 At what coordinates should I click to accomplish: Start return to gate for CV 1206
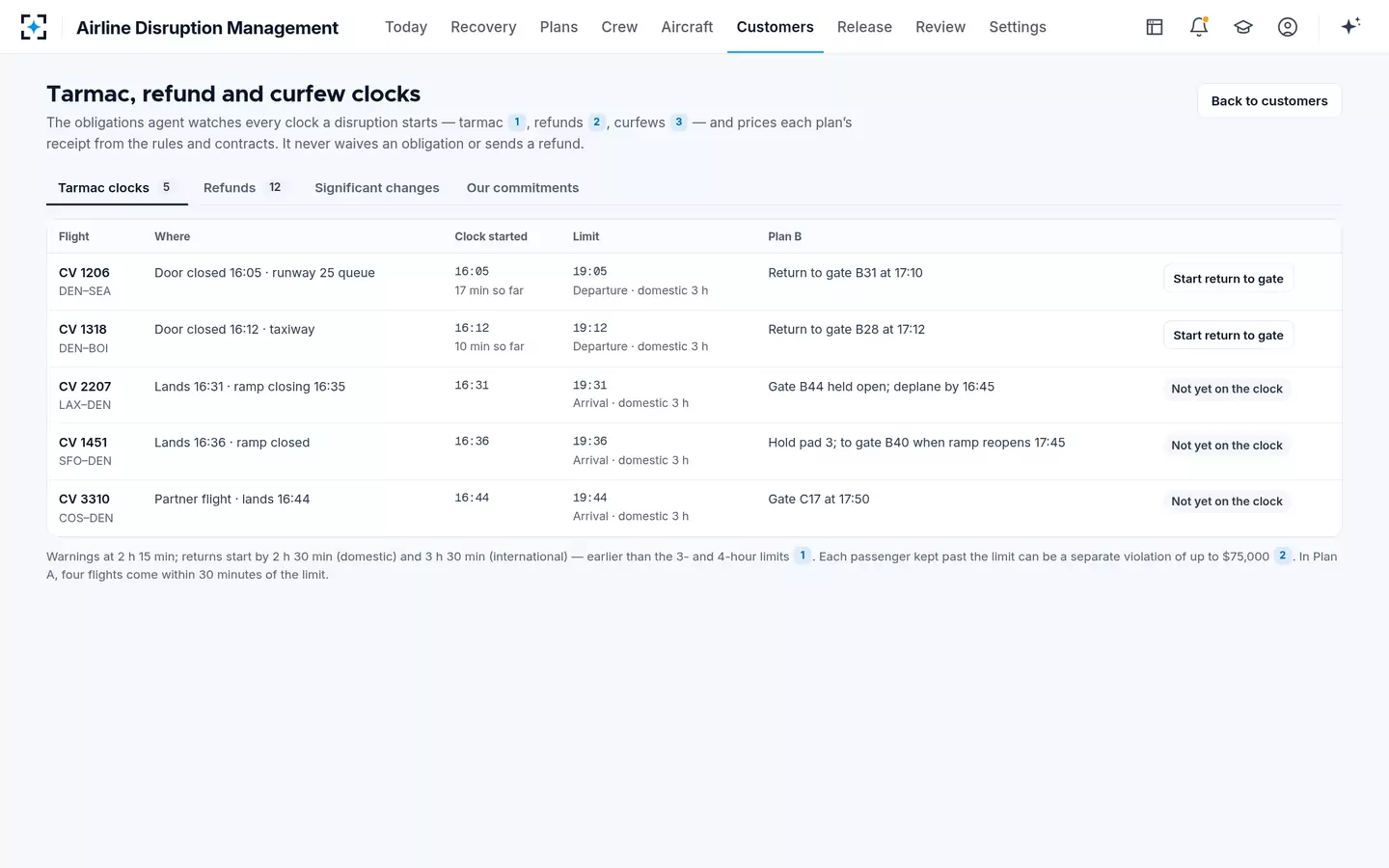[1228, 279]
